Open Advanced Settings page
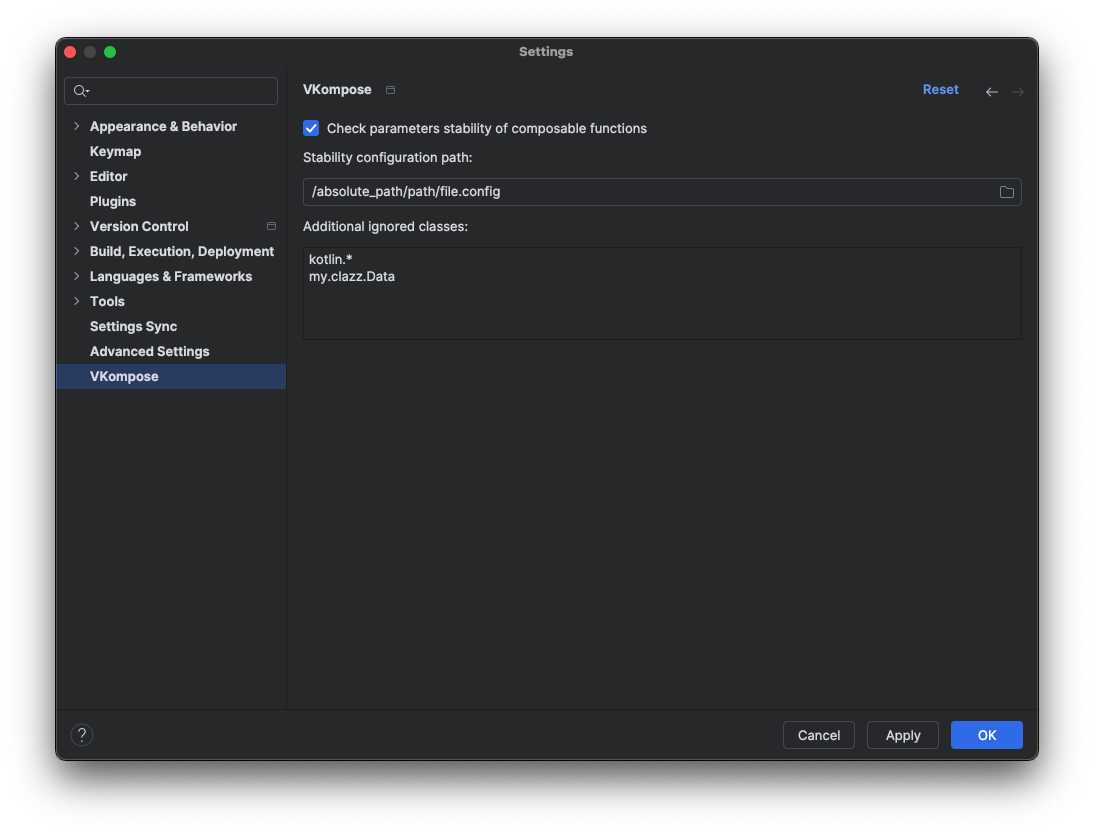1094x834 pixels. 149,352
